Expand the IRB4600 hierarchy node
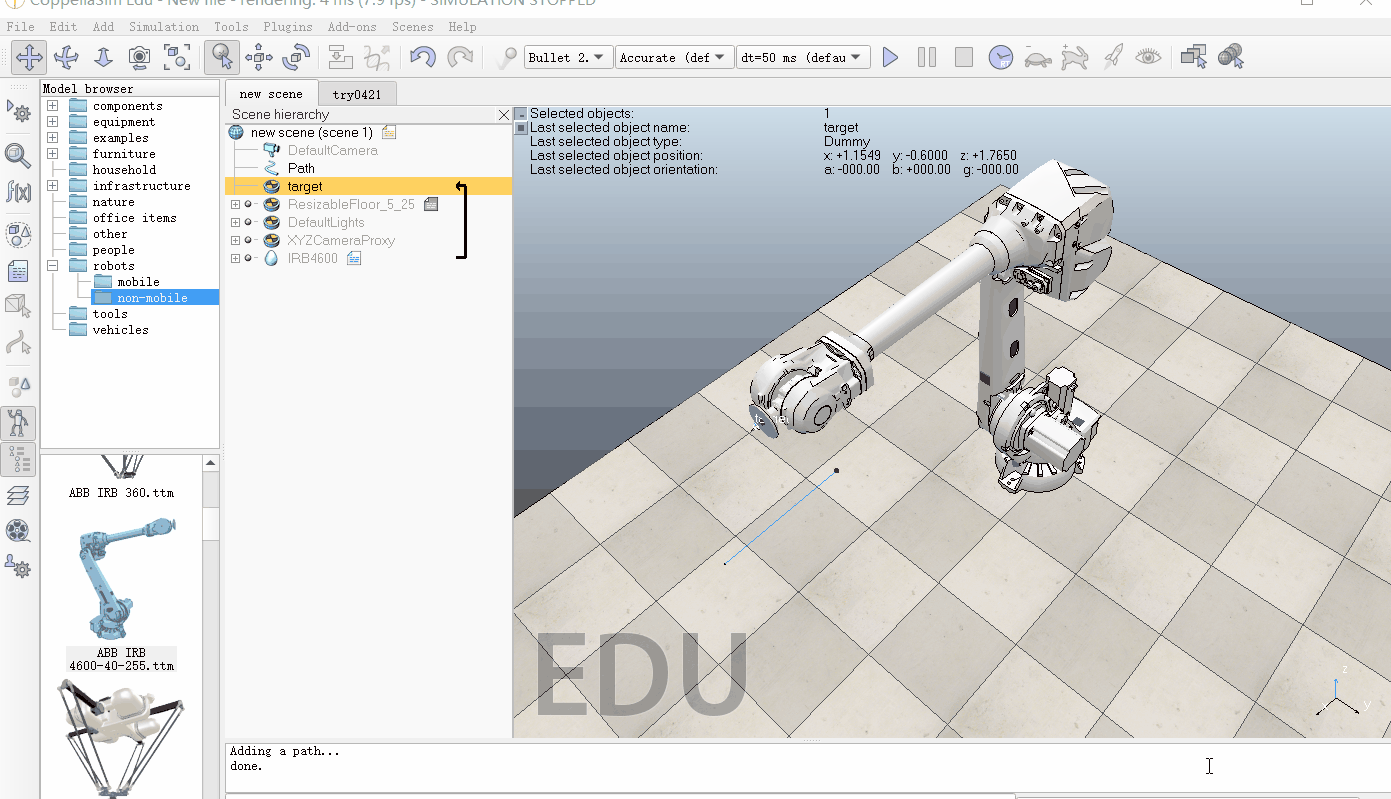 coord(235,258)
